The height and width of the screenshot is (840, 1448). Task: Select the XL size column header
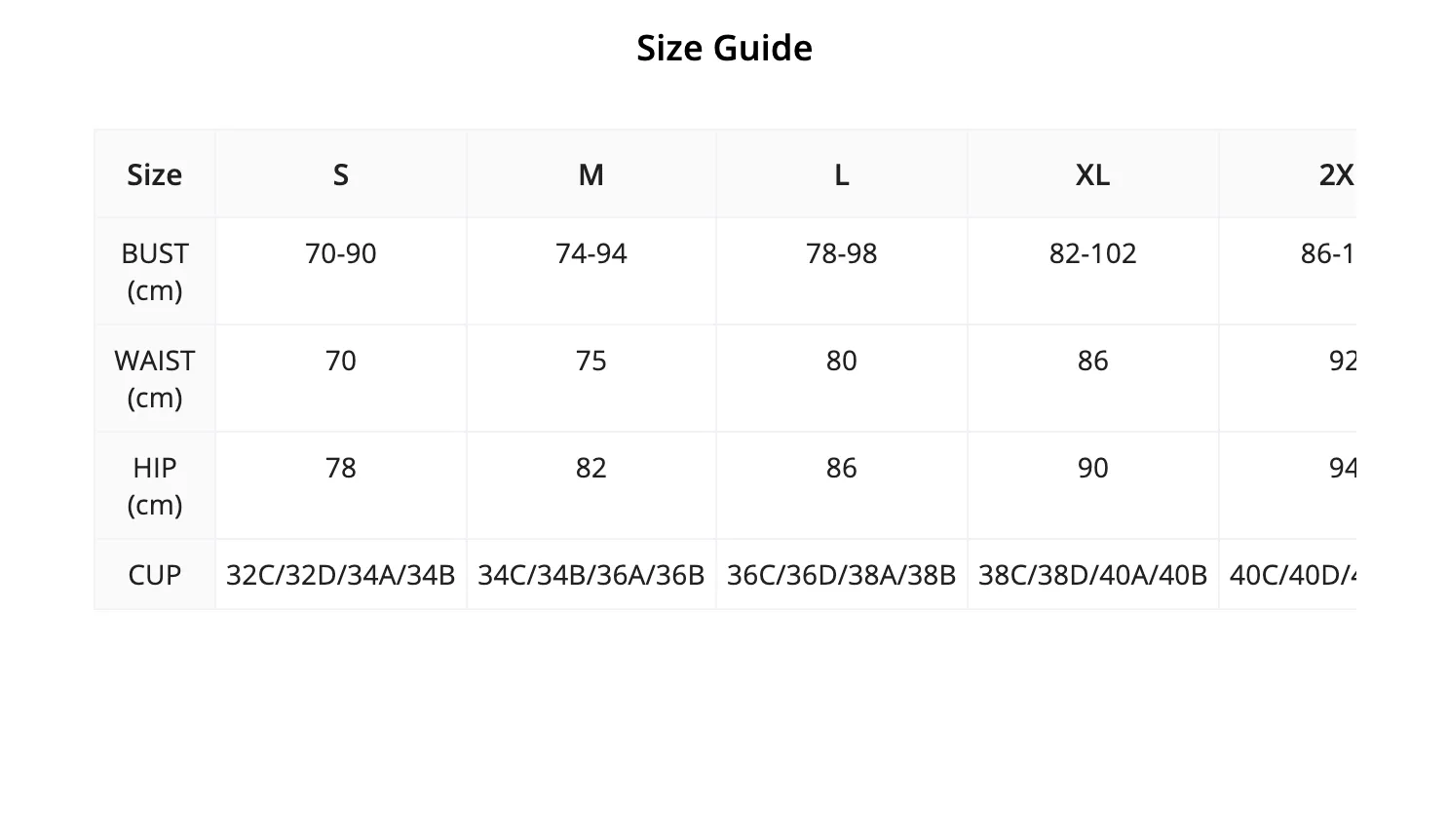(1093, 174)
